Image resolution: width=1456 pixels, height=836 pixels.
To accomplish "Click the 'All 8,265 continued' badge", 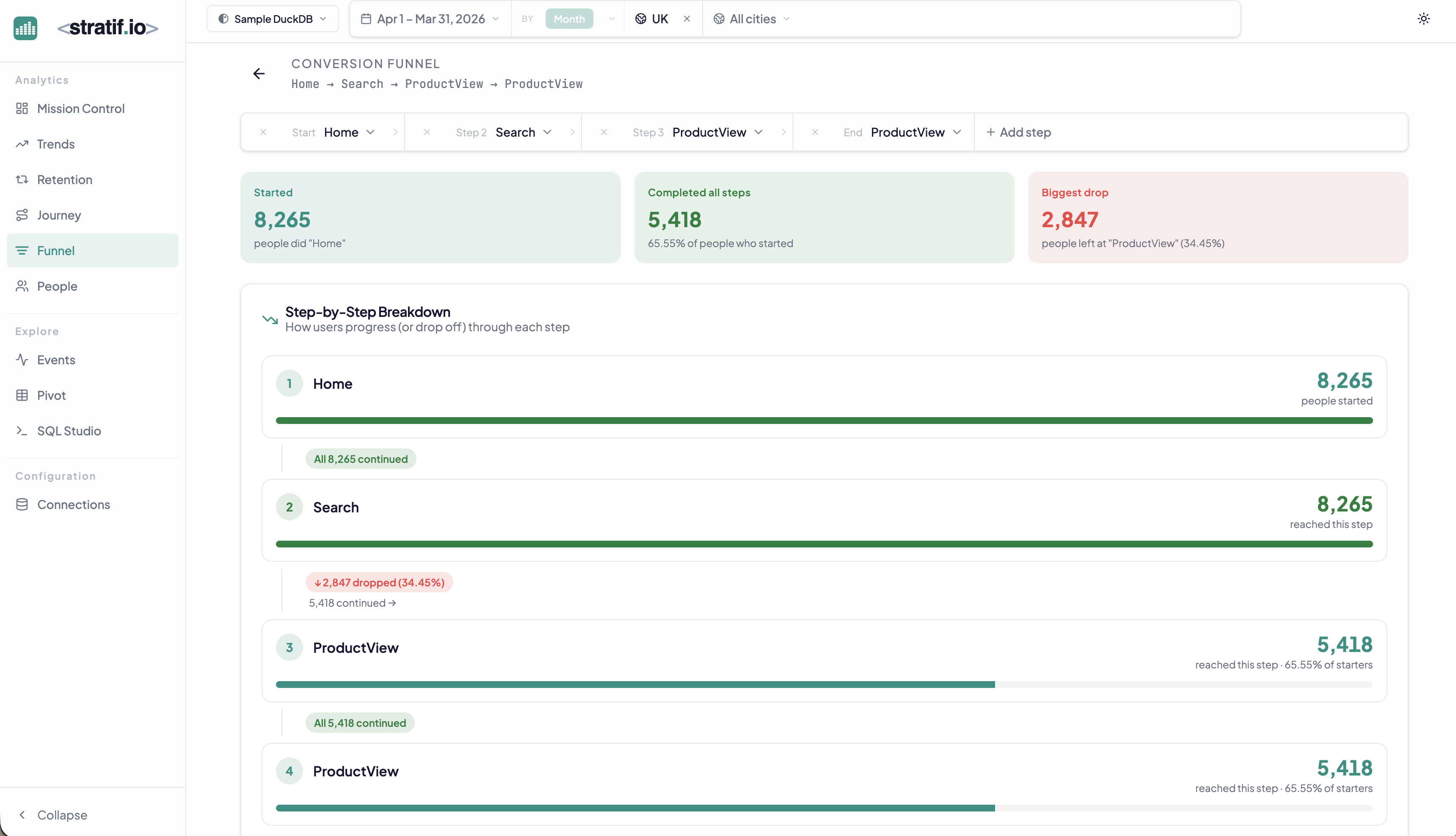I will [x=361, y=459].
